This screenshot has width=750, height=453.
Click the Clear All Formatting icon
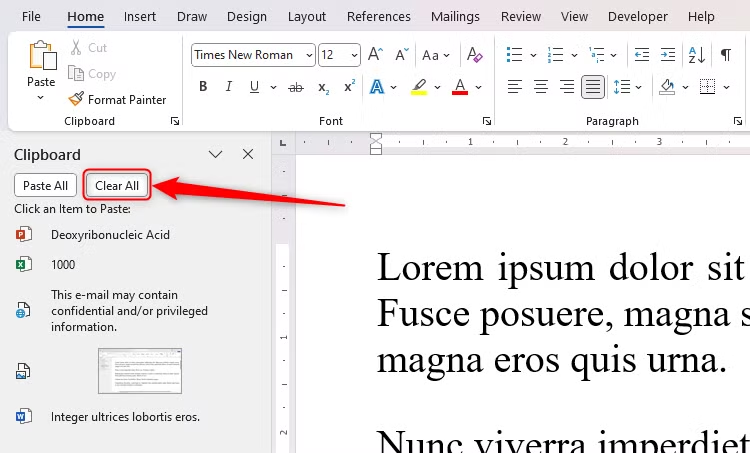click(x=474, y=55)
